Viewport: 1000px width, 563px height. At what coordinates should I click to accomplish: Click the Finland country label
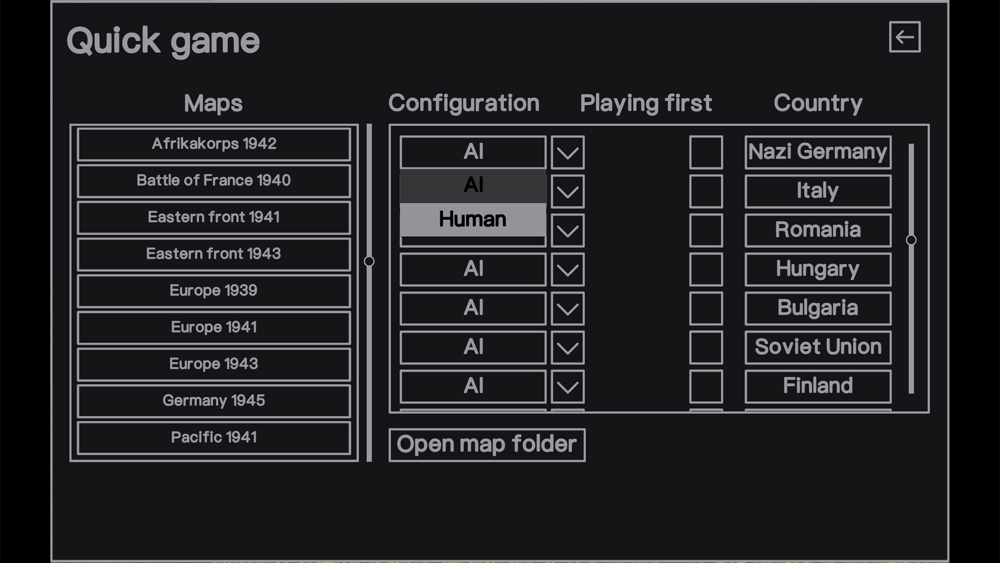818,386
